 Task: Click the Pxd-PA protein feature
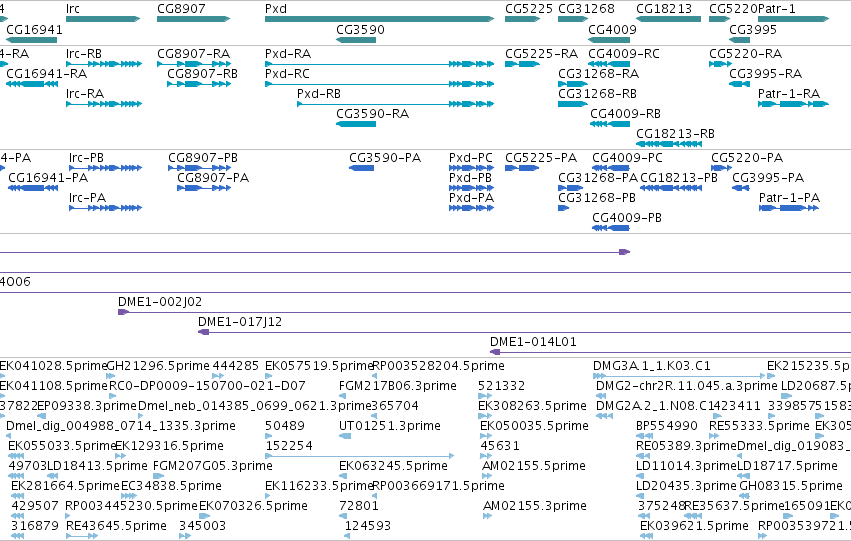[x=472, y=208]
